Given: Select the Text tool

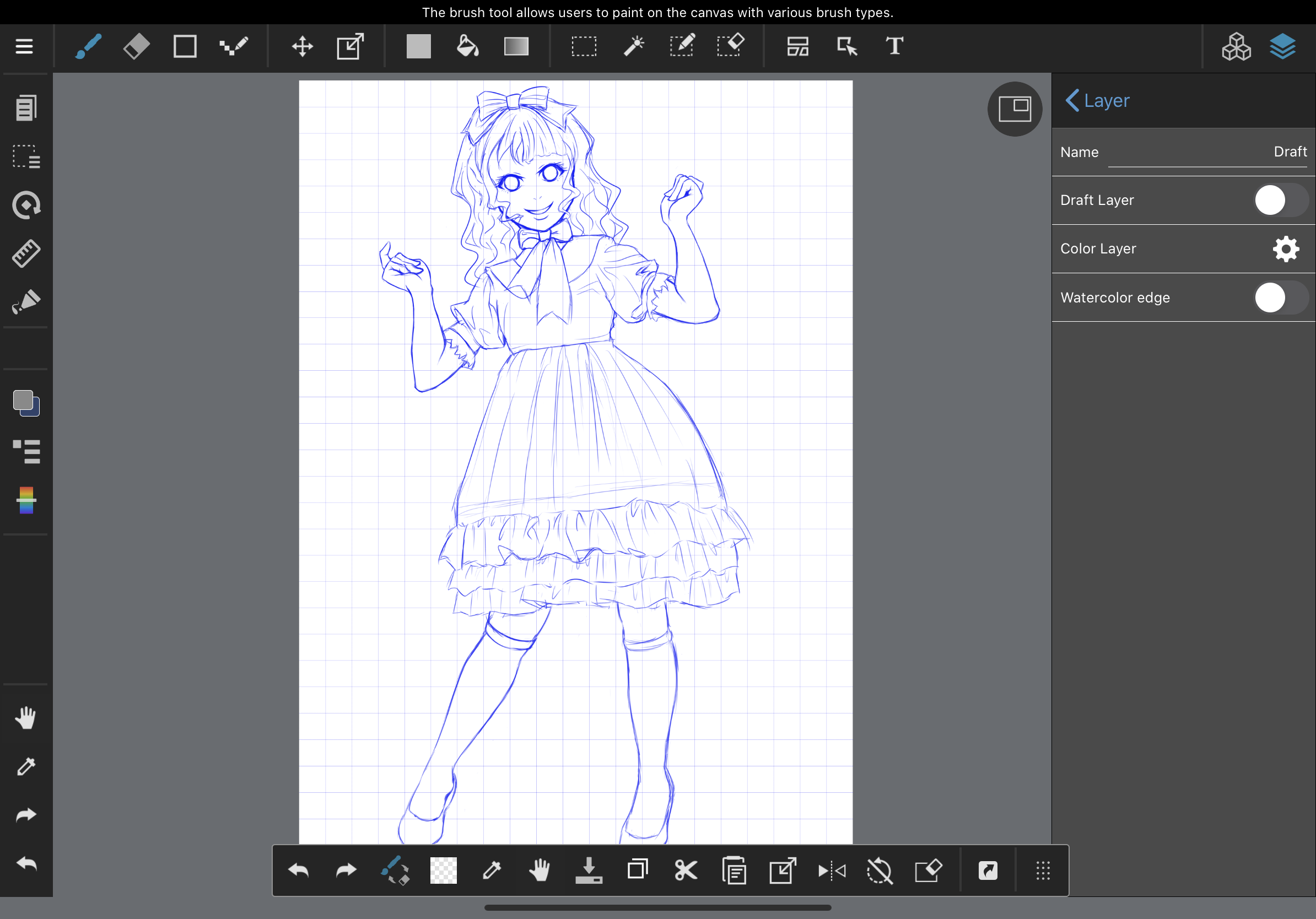Looking at the screenshot, I should 894,46.
